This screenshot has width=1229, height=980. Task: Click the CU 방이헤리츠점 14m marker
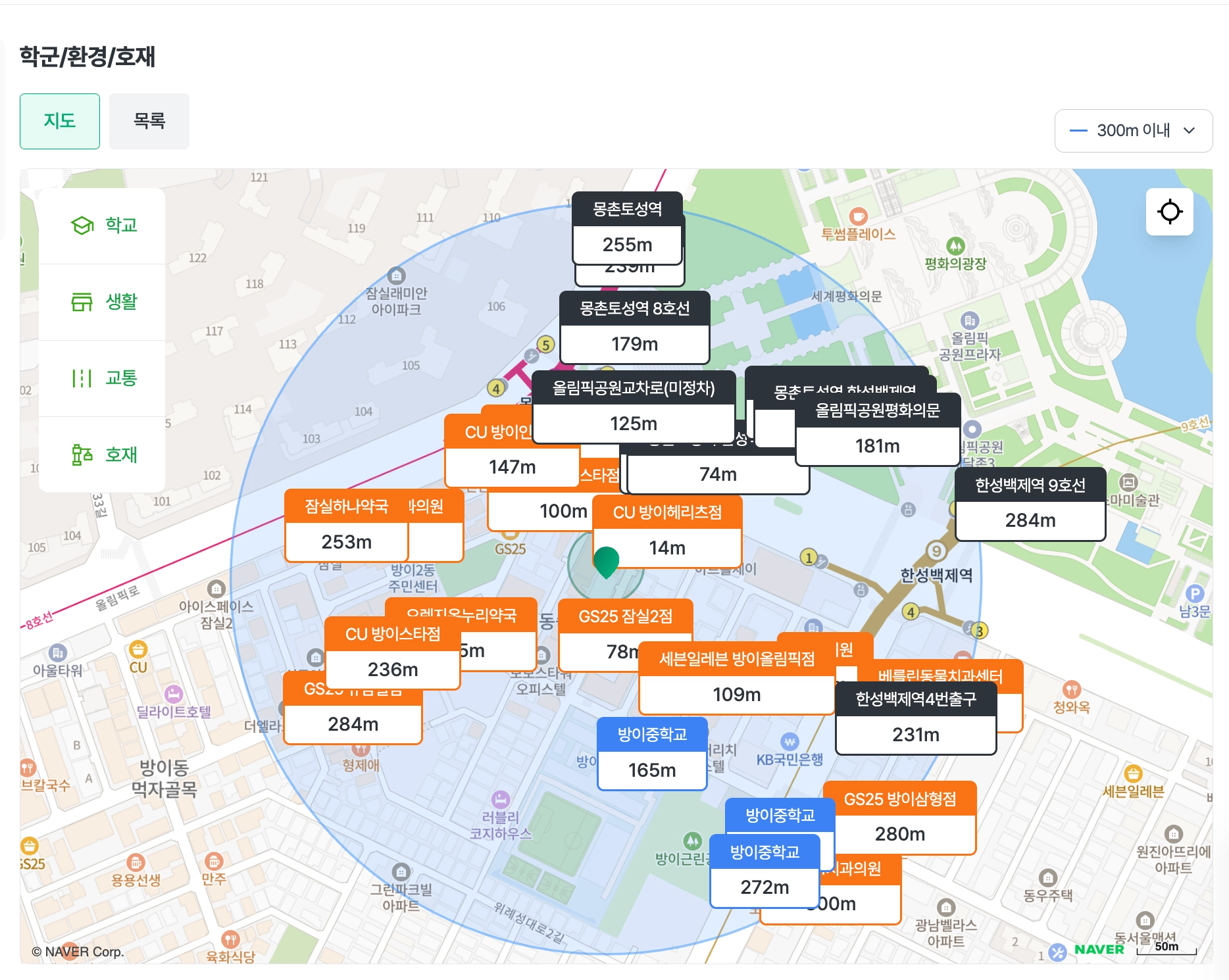668,531
